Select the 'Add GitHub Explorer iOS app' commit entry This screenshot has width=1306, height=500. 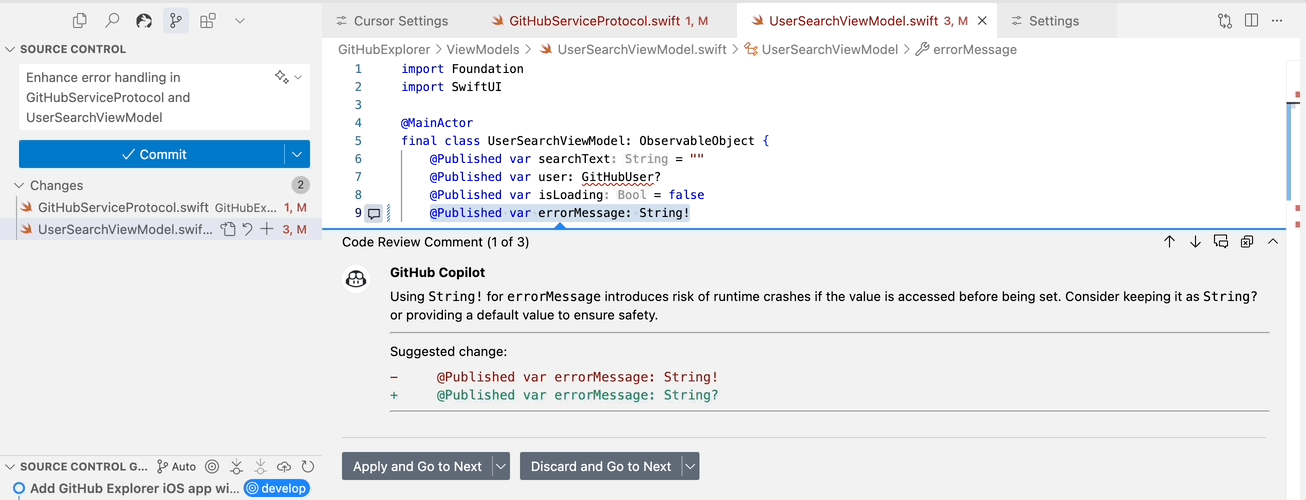134,488
